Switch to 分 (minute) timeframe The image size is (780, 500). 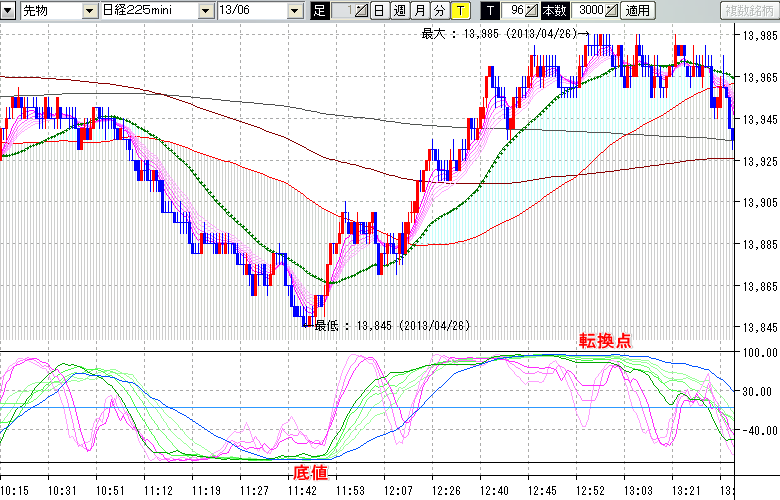coord(439,11)
